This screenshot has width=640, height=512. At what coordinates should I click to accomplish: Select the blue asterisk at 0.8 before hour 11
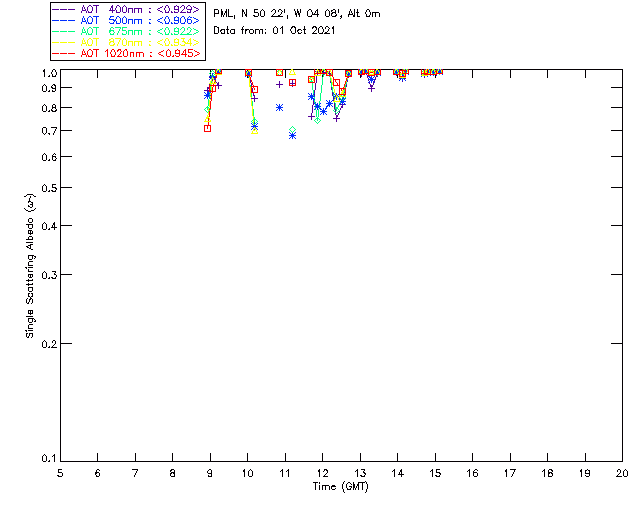pyautogui.click(x=279, y=108)
